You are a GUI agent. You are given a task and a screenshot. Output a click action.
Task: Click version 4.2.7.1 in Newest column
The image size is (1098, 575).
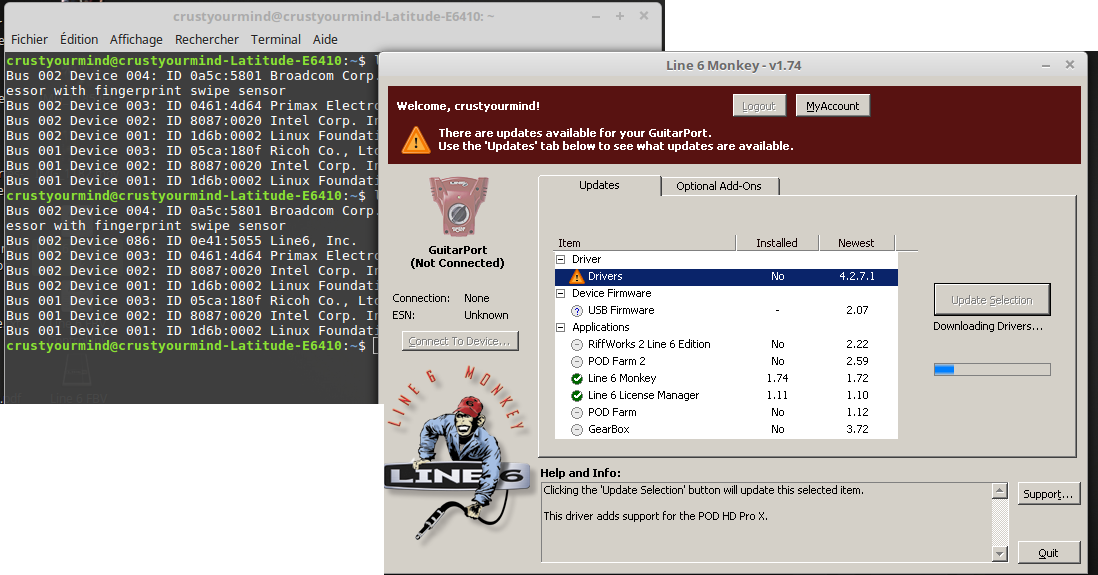coord(857,277)
